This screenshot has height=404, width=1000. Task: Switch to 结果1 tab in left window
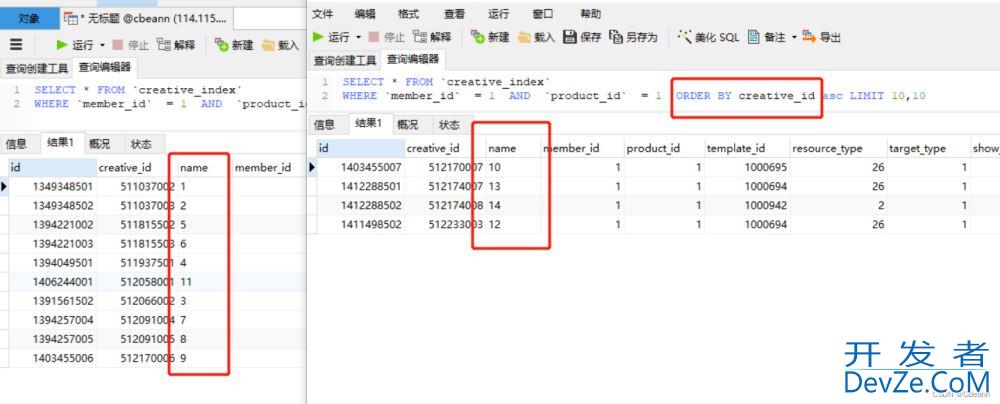[x=61, y=142]
